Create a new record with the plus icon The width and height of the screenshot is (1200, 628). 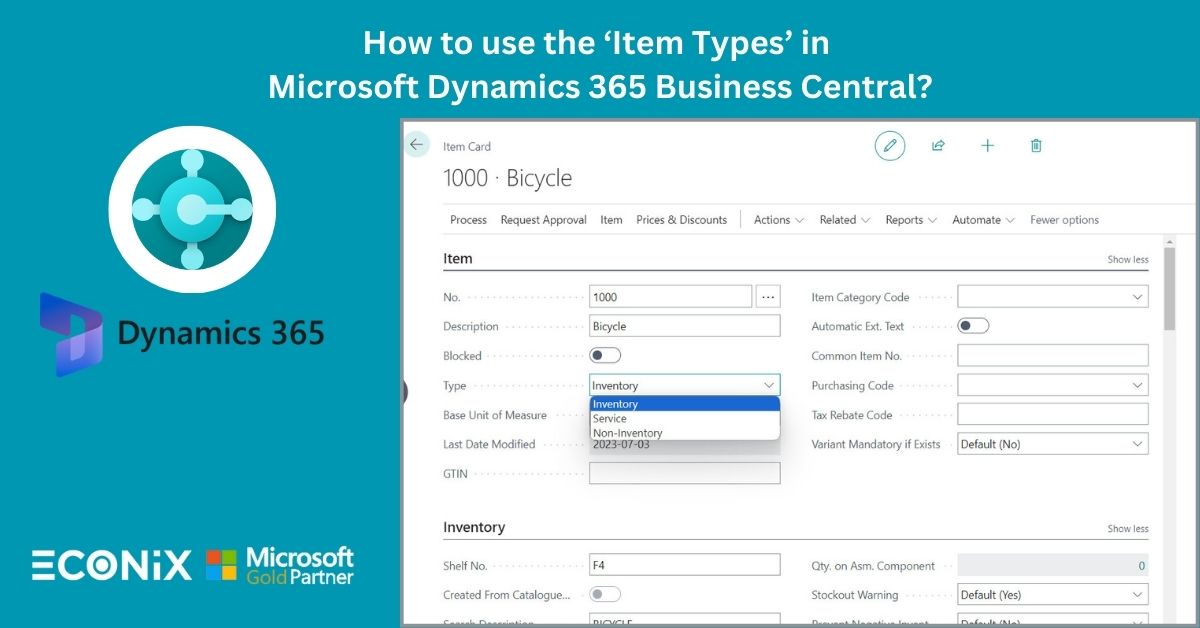tap(987, 145)
